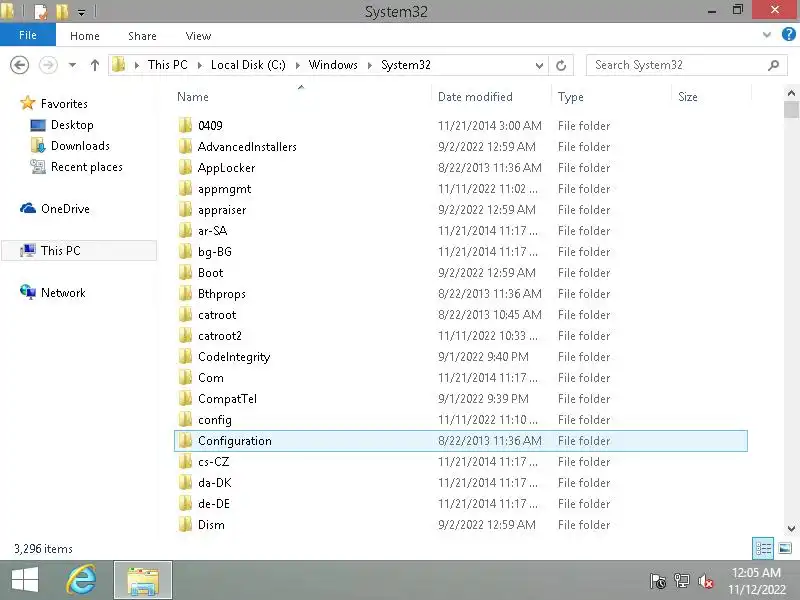Sort by the Name column header
The height and width of the screenshot is (600, 800).
(193, 97)
